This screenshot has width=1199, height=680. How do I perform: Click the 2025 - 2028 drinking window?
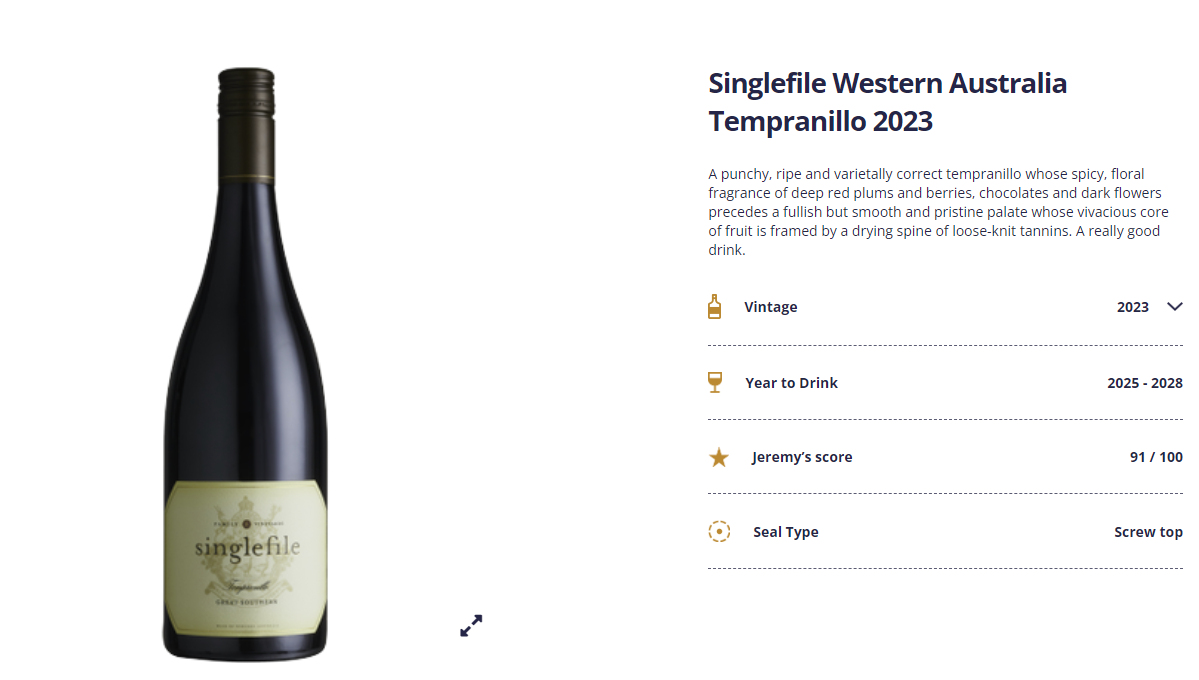(1145, 382)
